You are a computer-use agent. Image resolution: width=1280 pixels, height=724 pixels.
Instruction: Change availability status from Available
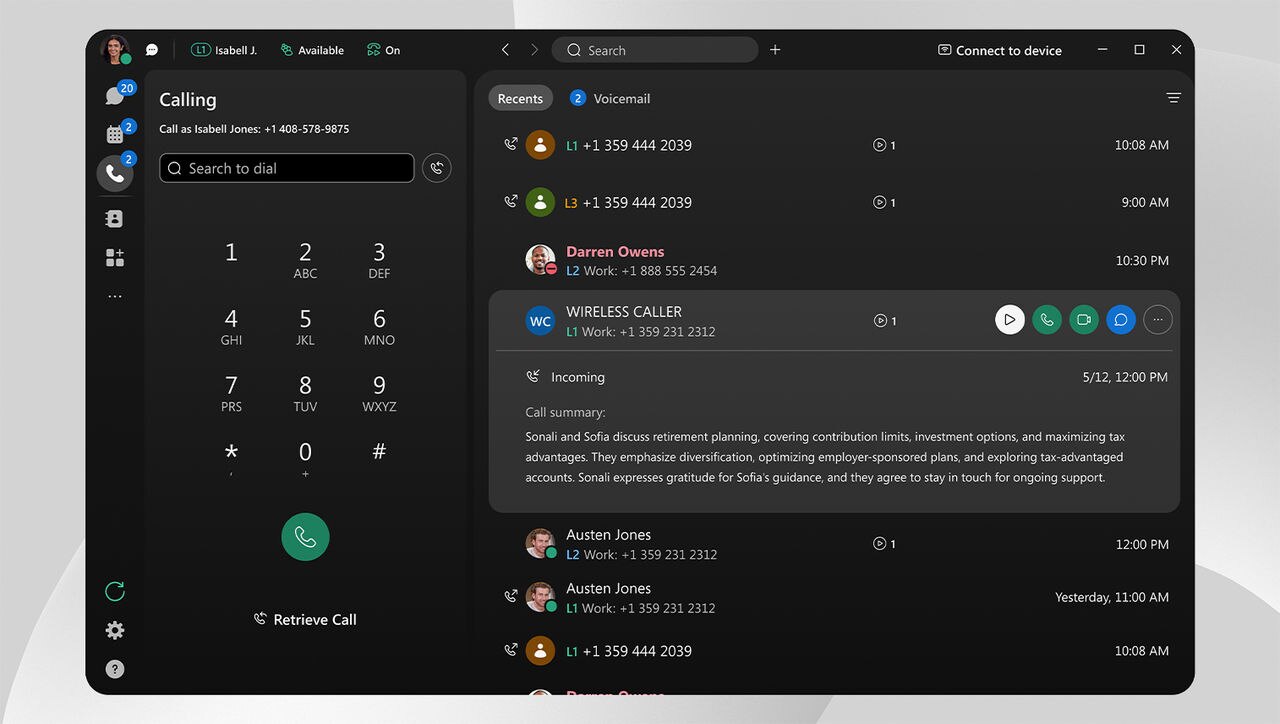point(312,49)
